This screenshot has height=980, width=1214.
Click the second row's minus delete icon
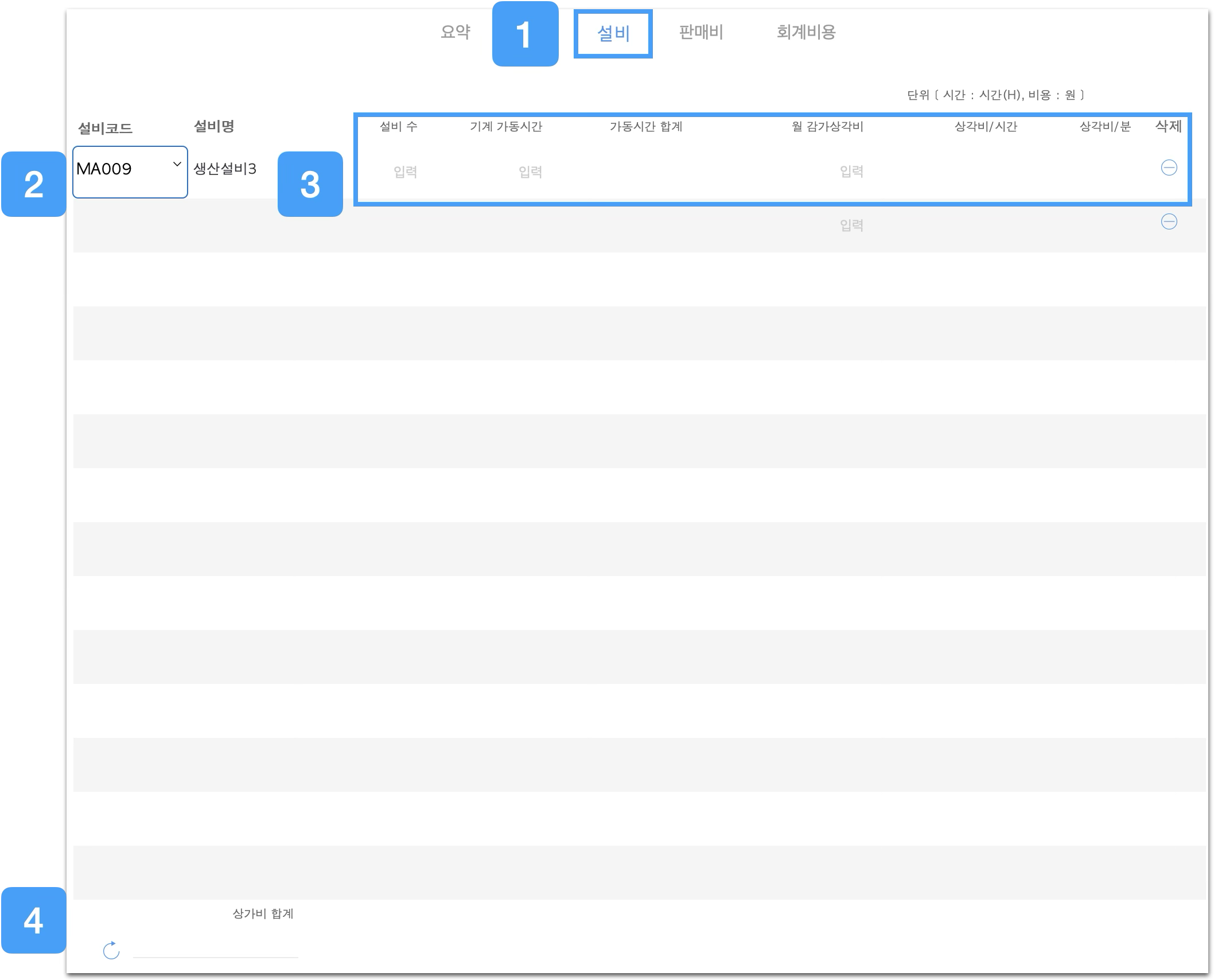(x=1169, y=221)
